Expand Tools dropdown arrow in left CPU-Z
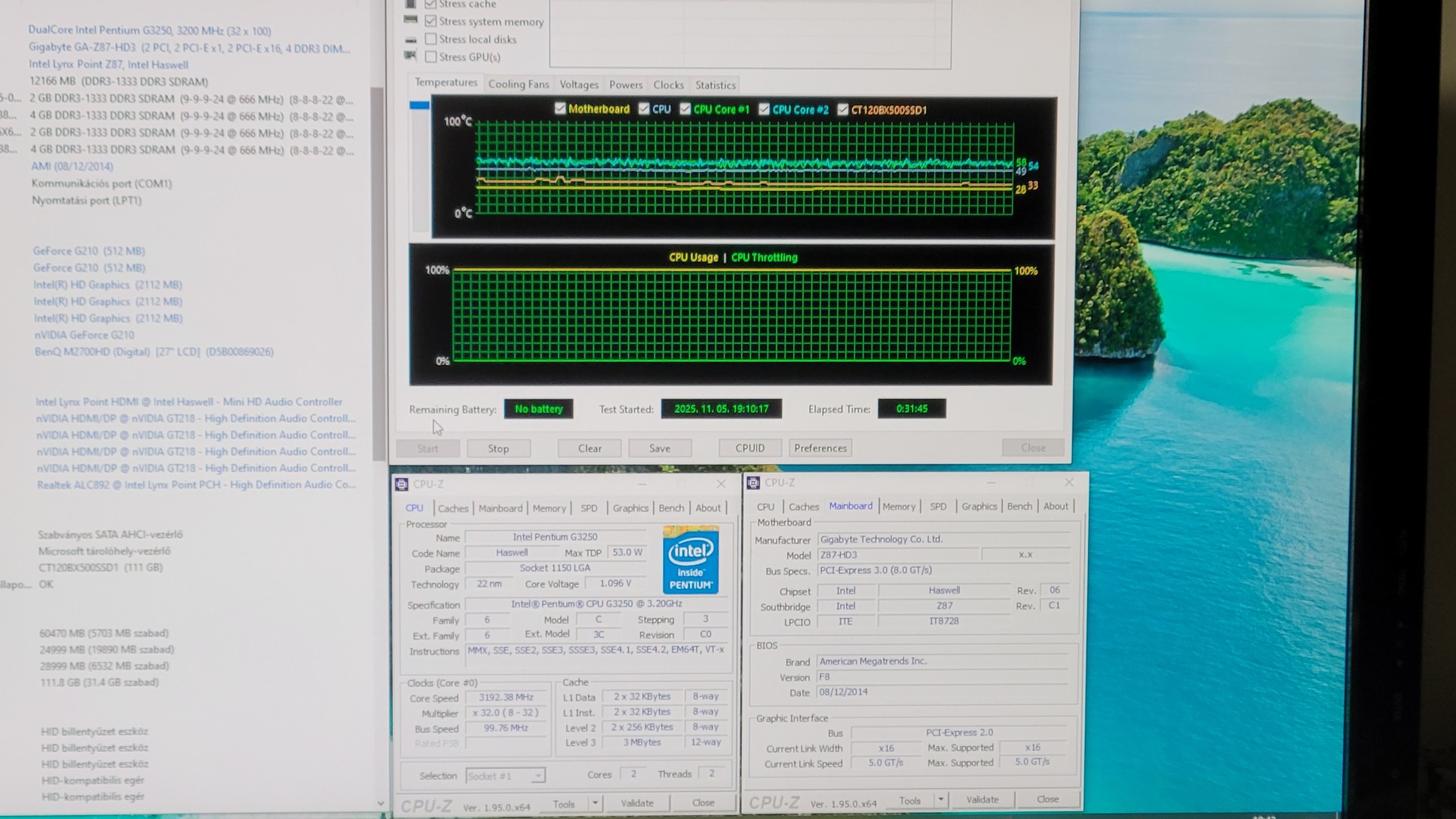 click(595, 803)
